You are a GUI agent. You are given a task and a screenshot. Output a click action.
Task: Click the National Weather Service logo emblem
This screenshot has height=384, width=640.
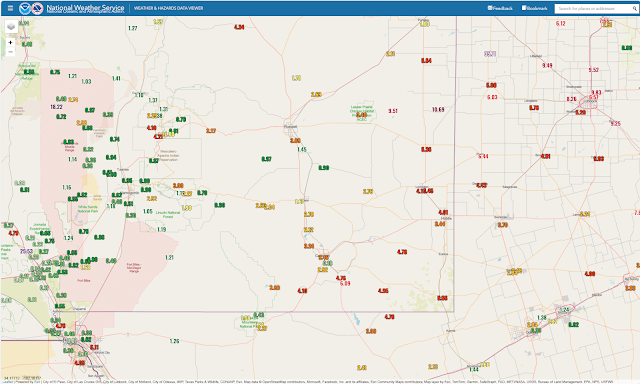(x=38, y=8)
